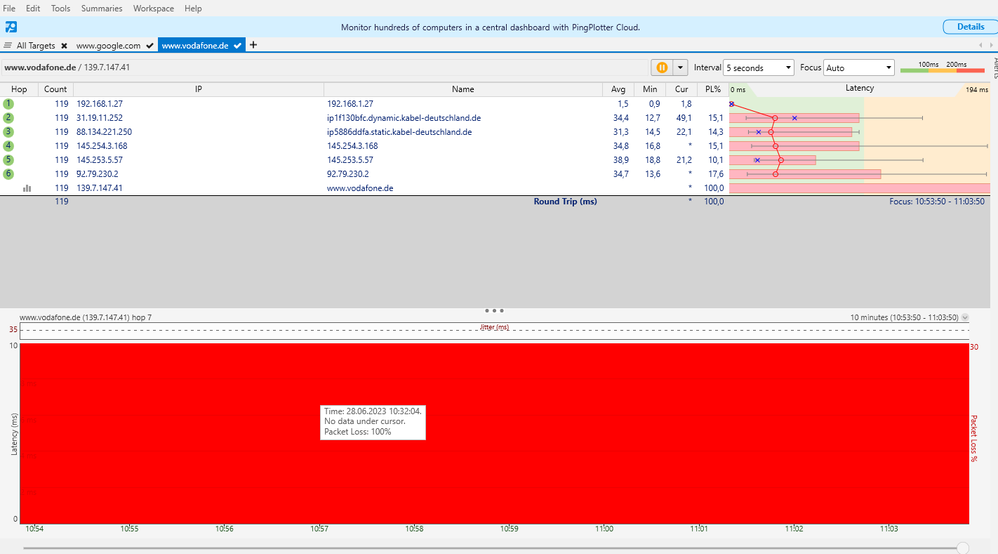This screenshot has height=554, width=998.
Task: Select hop 4 green circle icon
Action: coord(8,146)
